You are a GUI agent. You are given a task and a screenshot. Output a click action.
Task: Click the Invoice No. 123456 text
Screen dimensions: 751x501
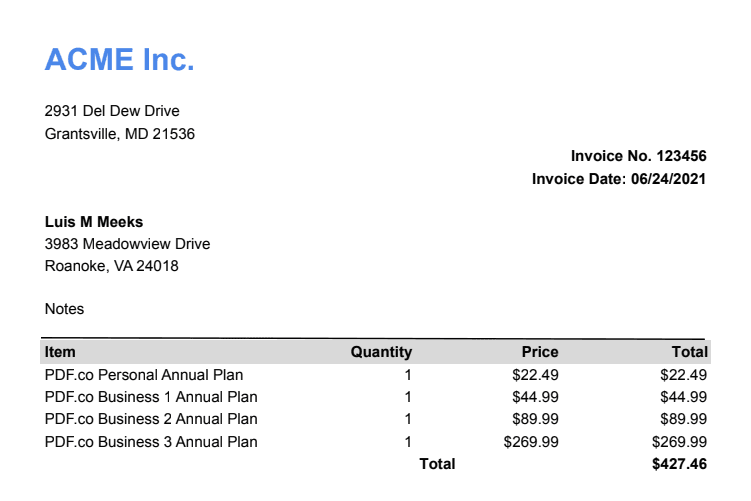[x=638, y=156]
